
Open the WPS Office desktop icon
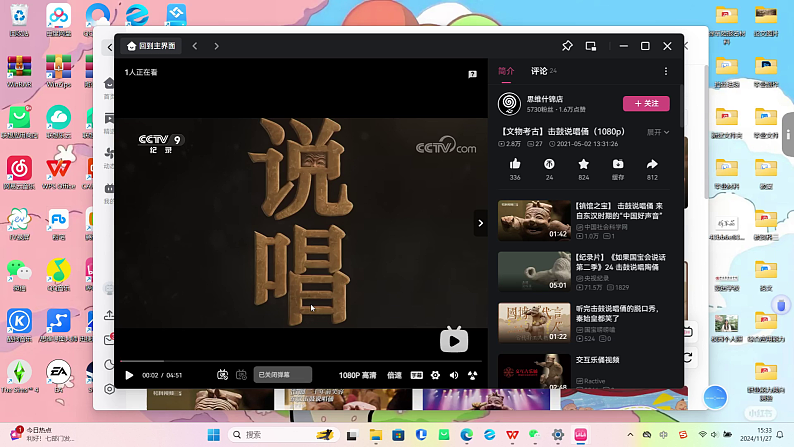[x=58, y=173]
